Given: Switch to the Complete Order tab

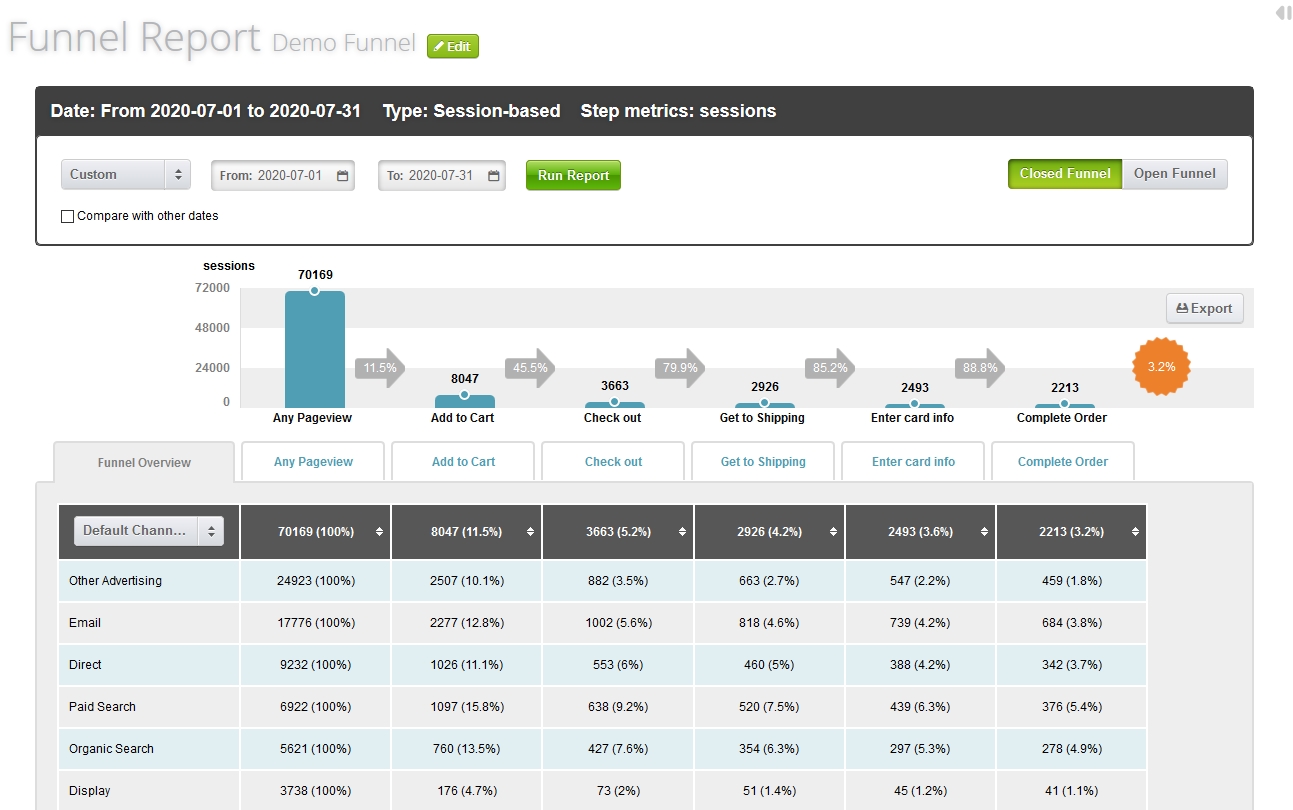Looking at the screenshot, I should 1063,462.
